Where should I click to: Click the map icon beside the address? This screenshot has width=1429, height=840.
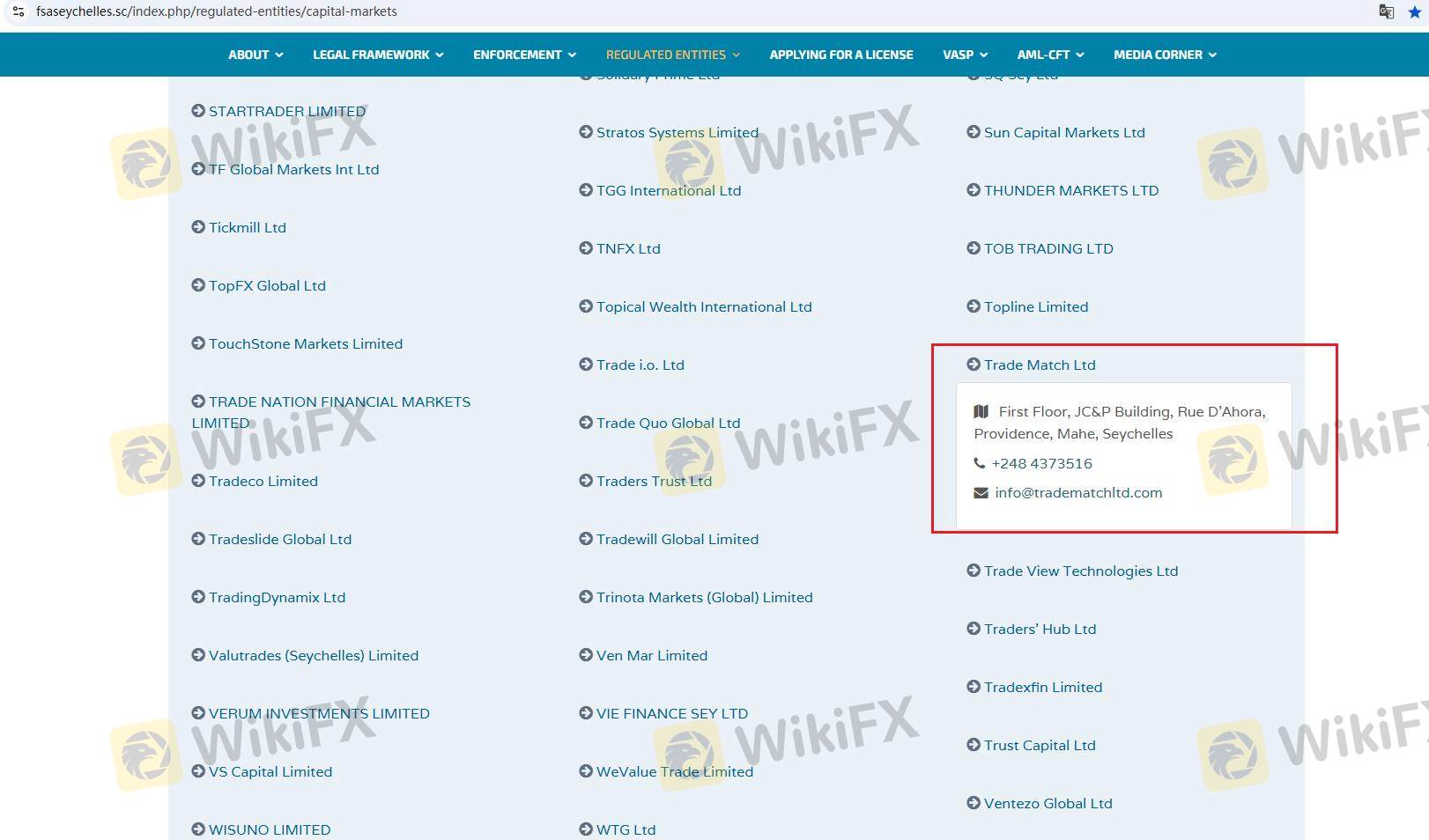[x=981, y=411]
